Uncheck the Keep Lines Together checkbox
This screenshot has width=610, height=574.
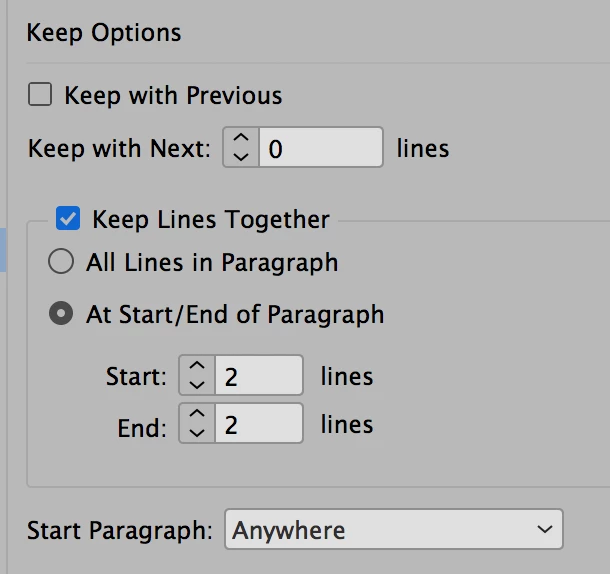pyautogui.click(x=68, y=219)
